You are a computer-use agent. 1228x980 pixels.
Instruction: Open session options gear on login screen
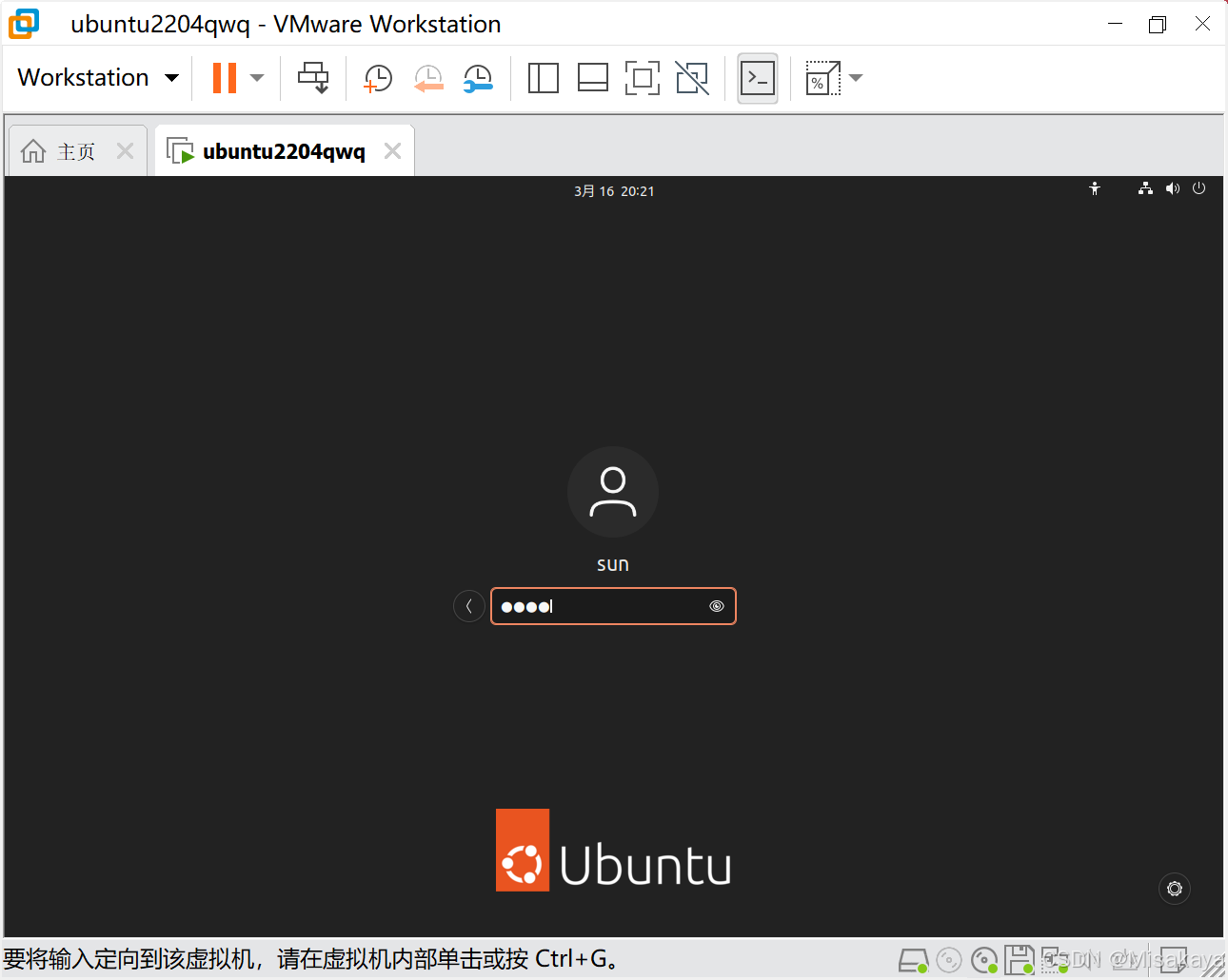coord(1175,889)
